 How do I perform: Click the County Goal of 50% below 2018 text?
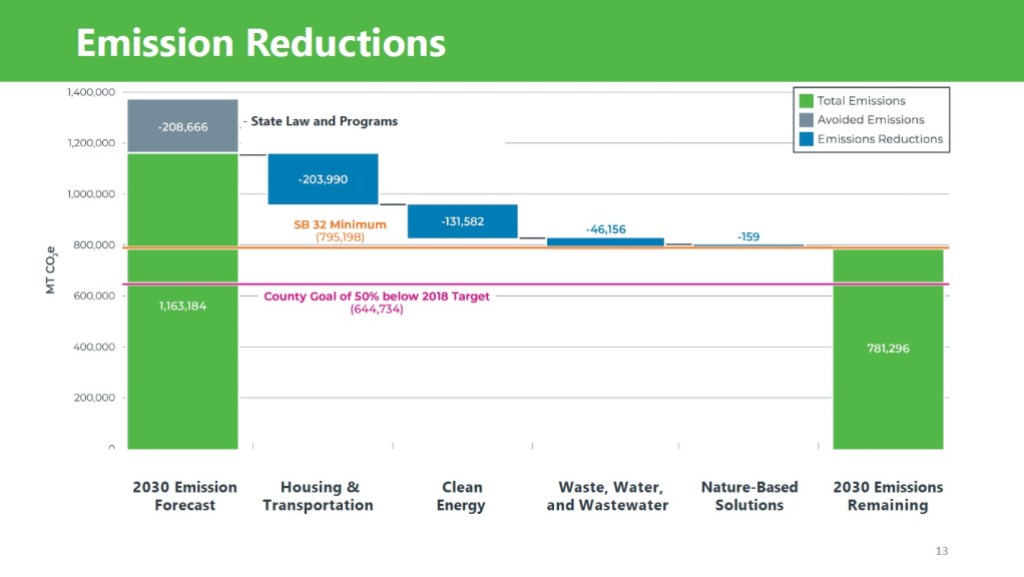coord(377,297)
